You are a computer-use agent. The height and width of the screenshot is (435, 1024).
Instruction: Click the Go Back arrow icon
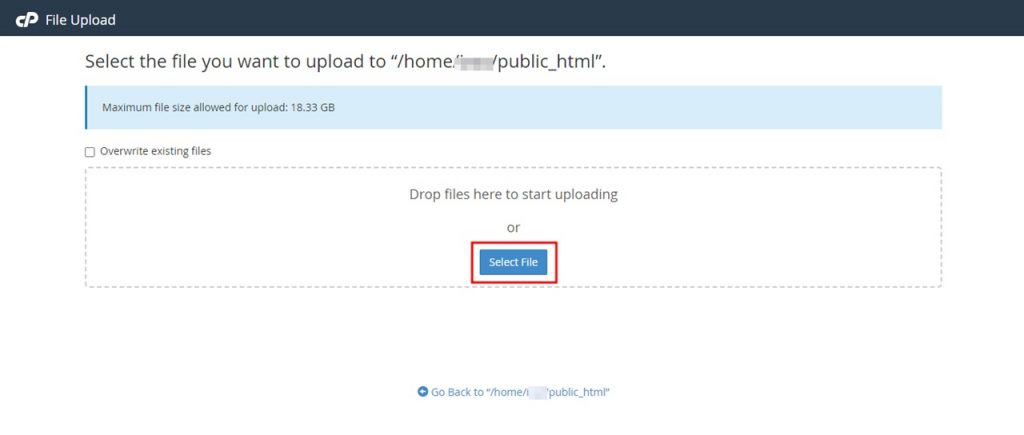(423, 392)
